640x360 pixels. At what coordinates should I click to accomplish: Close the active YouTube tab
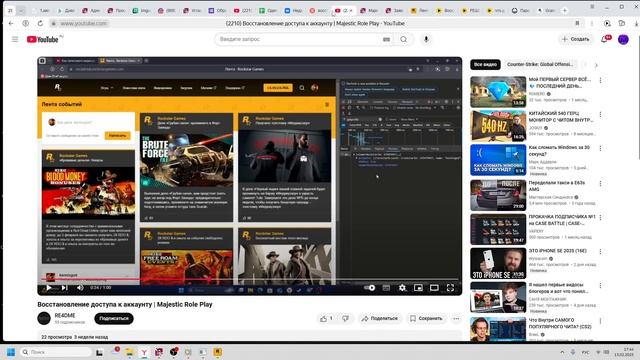[351, 11]
